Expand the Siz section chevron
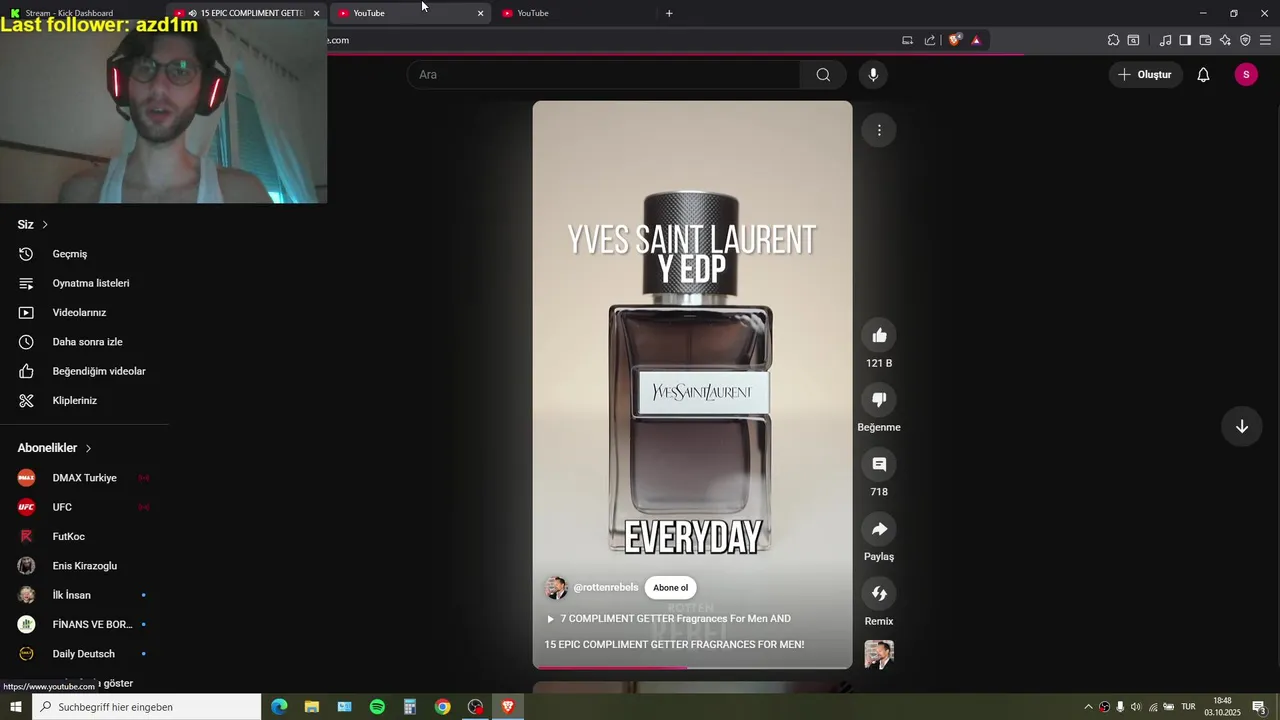Viewport: 1280px width, 720px height. coord(45,225)
